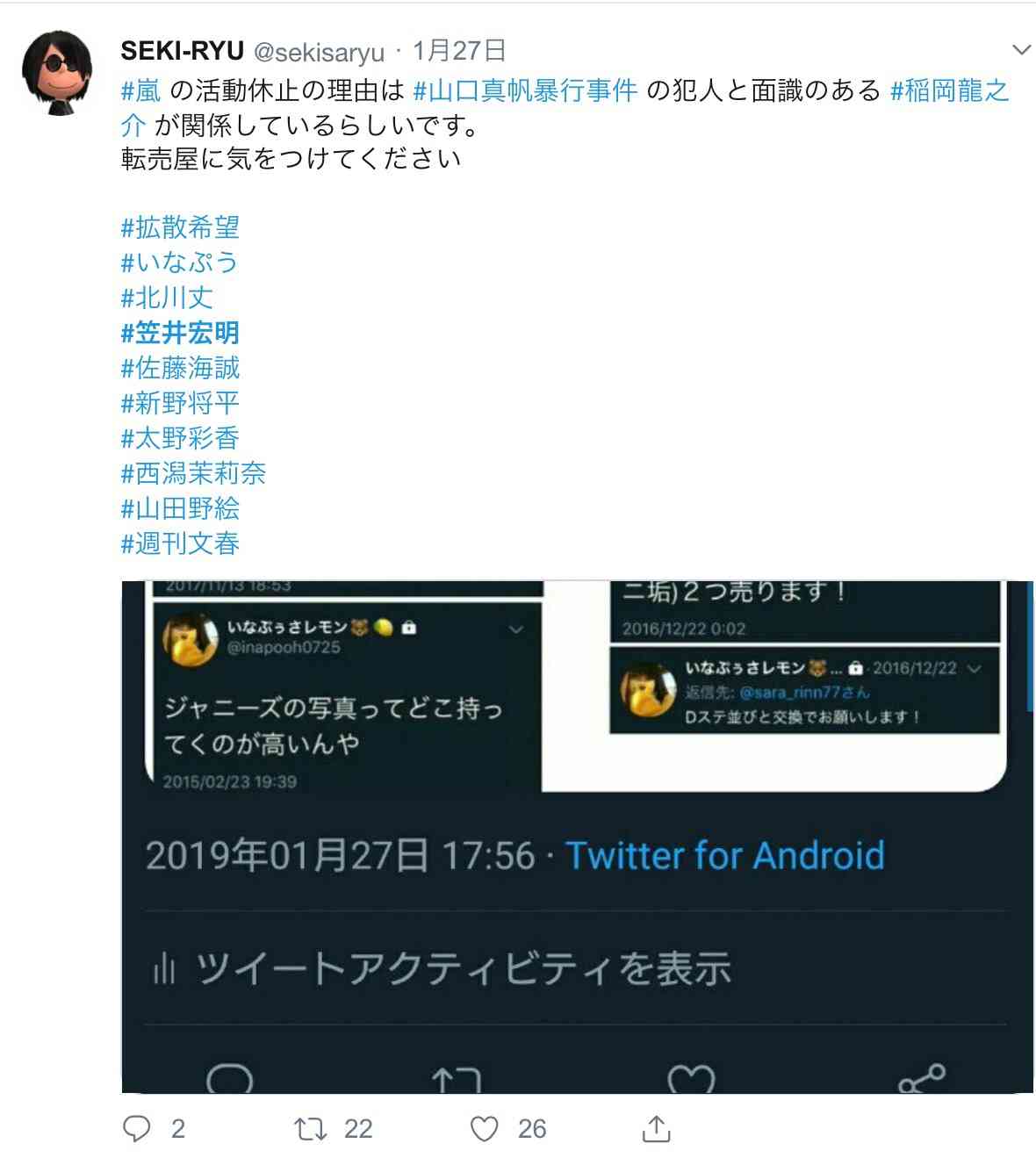Visit the @sekisaryu handle
The height and width of the screenshot is (1165, 1036).
pos(320,52)
